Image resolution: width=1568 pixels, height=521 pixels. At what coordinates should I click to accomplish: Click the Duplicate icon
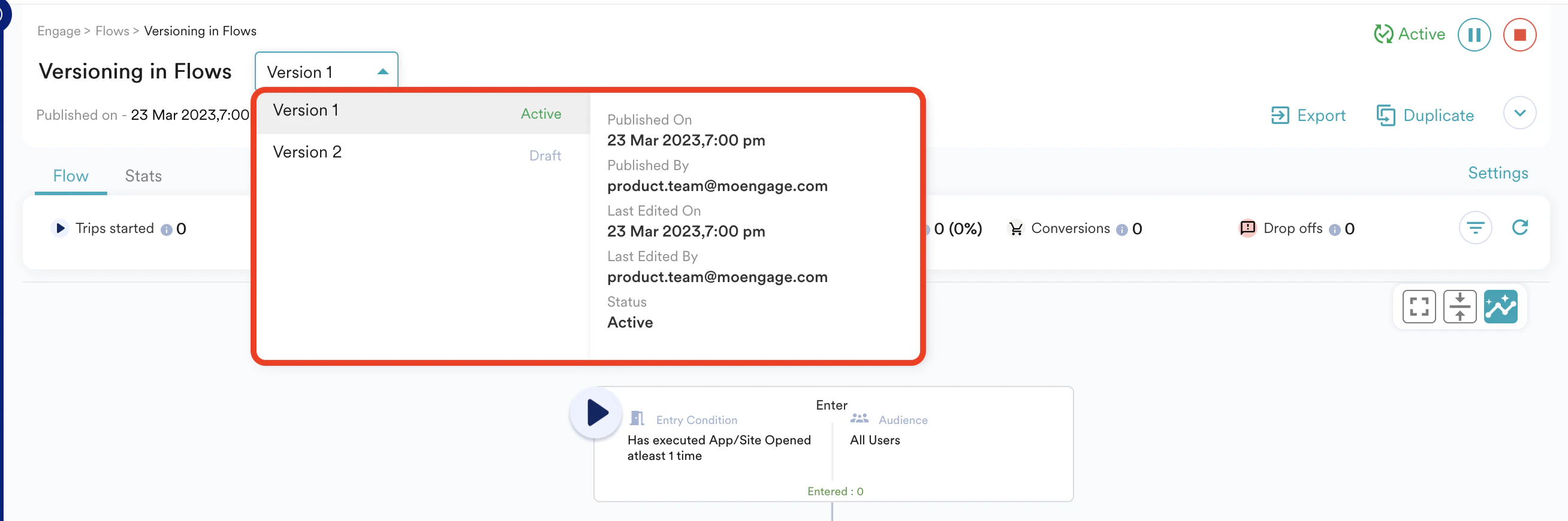point(1385,115)
